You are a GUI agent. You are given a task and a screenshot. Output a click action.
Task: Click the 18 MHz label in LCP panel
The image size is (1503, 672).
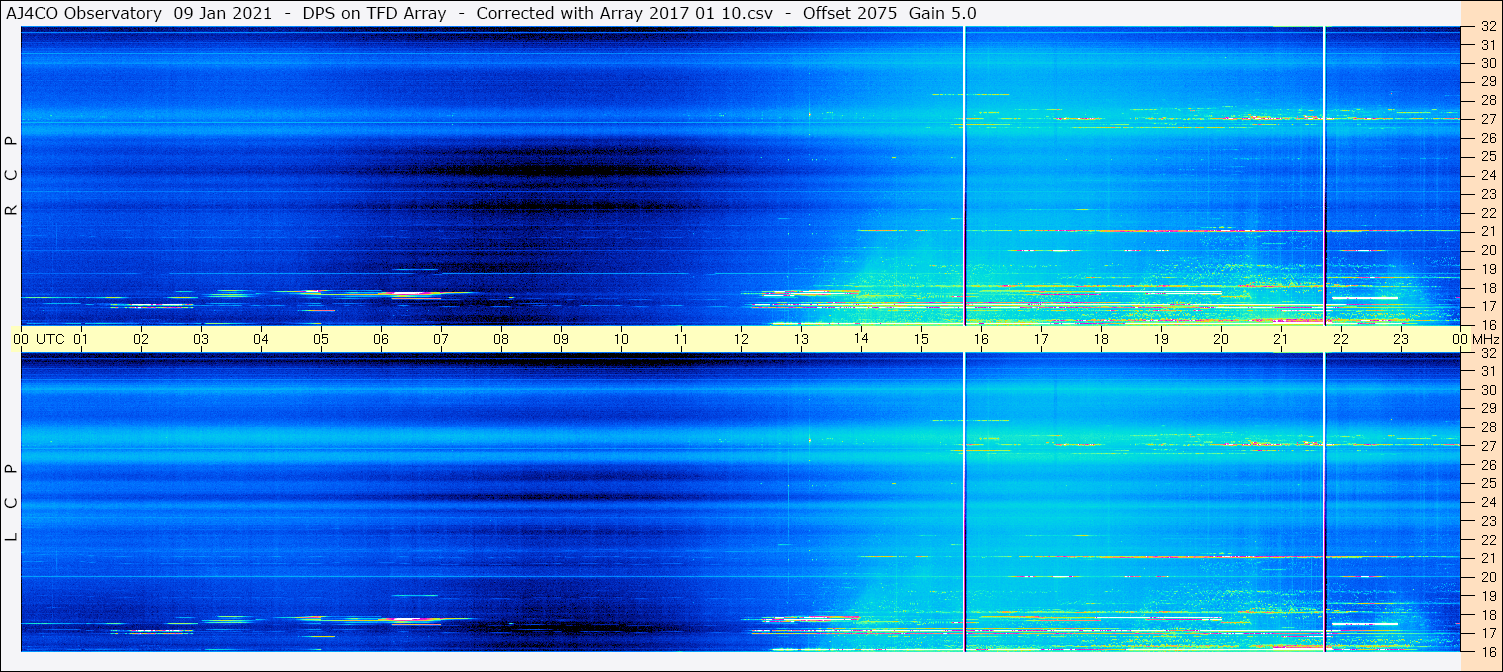click(x=1488, y=614)
